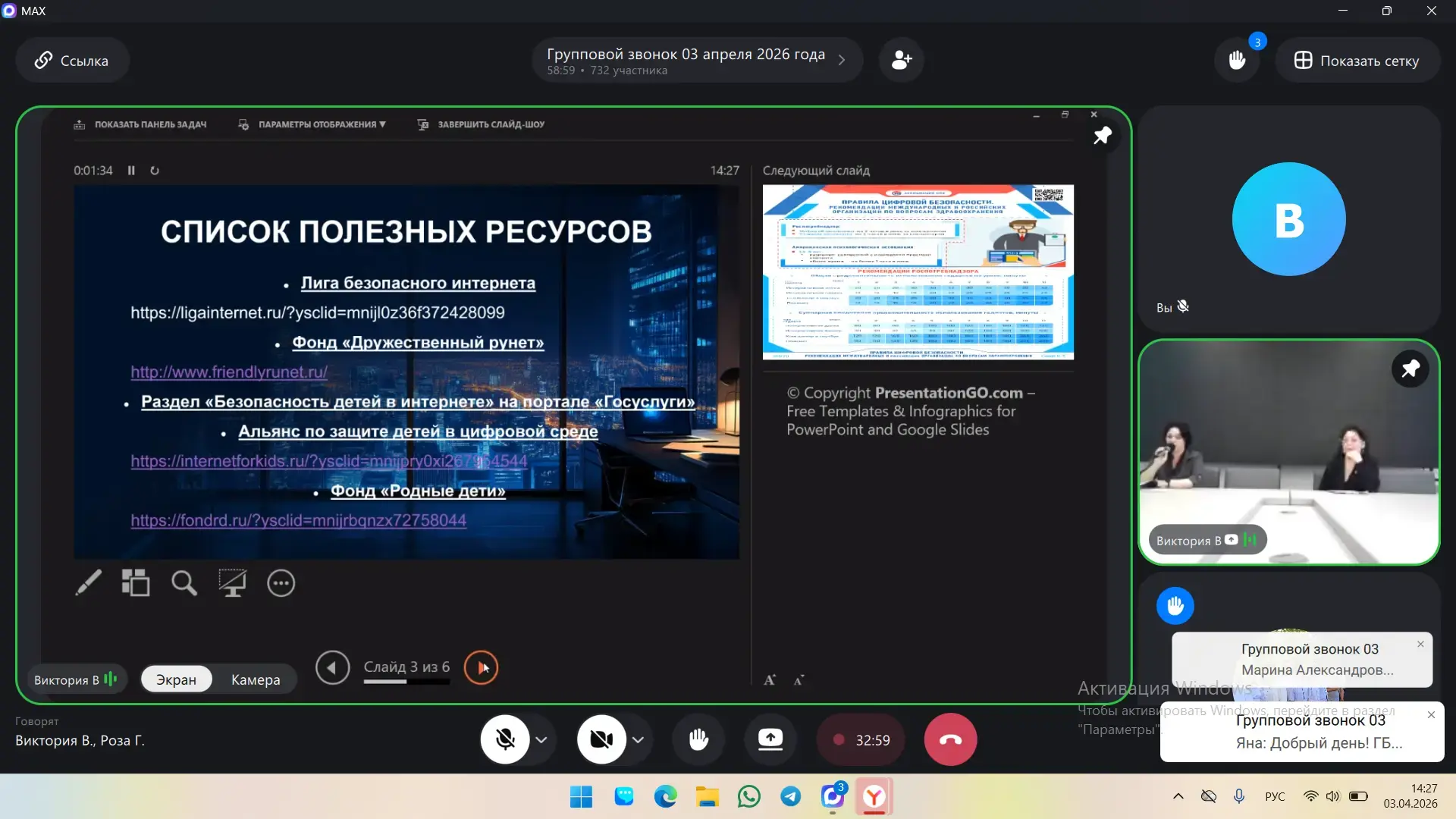This screenshot has height=819, width=1456.
Task: Click the pin icon on Виктория's video tile
Action: [1410, 369]
